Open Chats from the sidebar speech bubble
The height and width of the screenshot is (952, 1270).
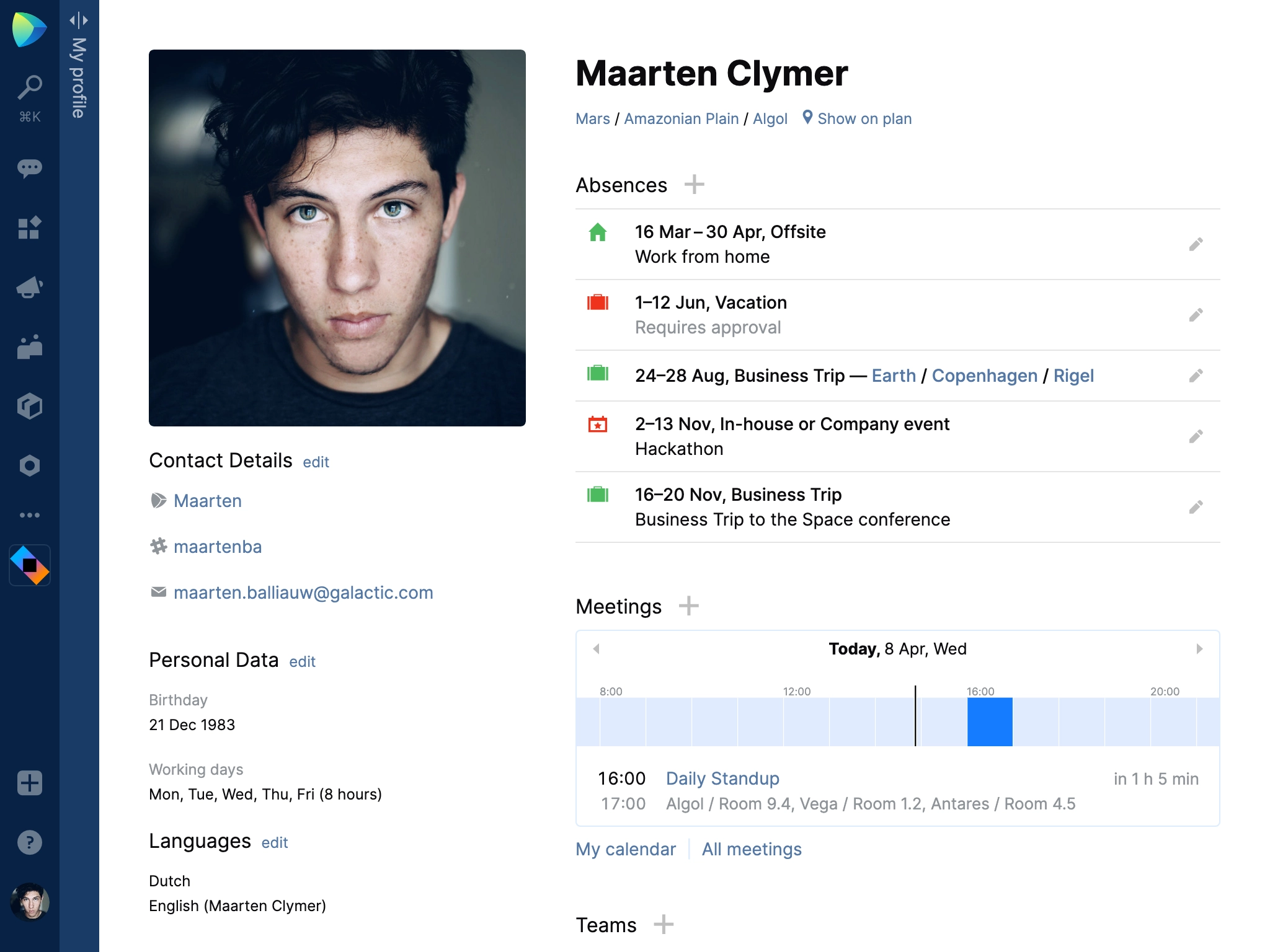29,169
